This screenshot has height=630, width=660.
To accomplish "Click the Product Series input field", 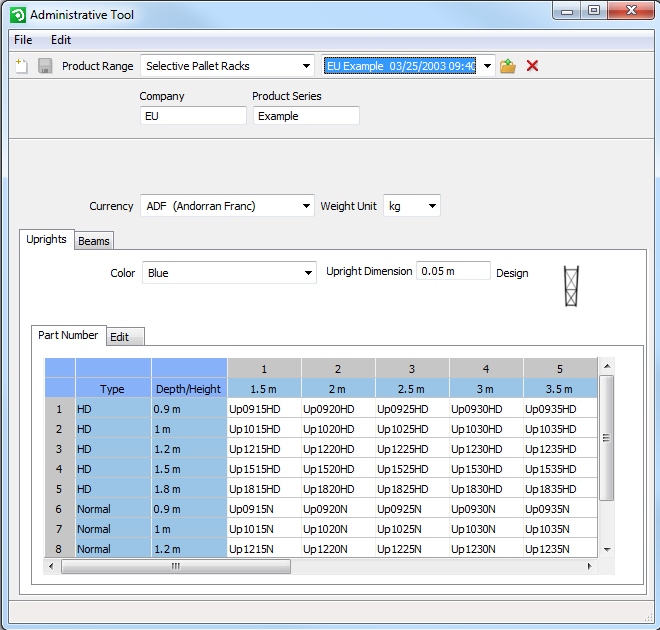I will (305, 116).
